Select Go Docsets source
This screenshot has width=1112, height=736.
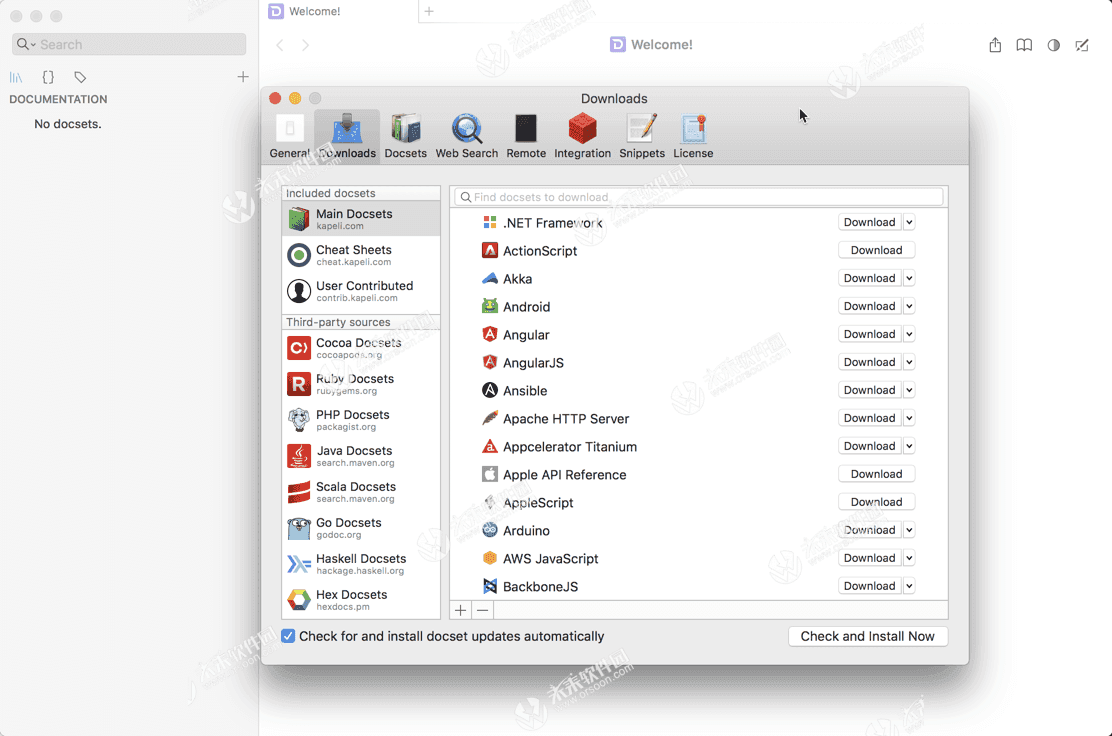pyautogui.click(x=361, y=528)
